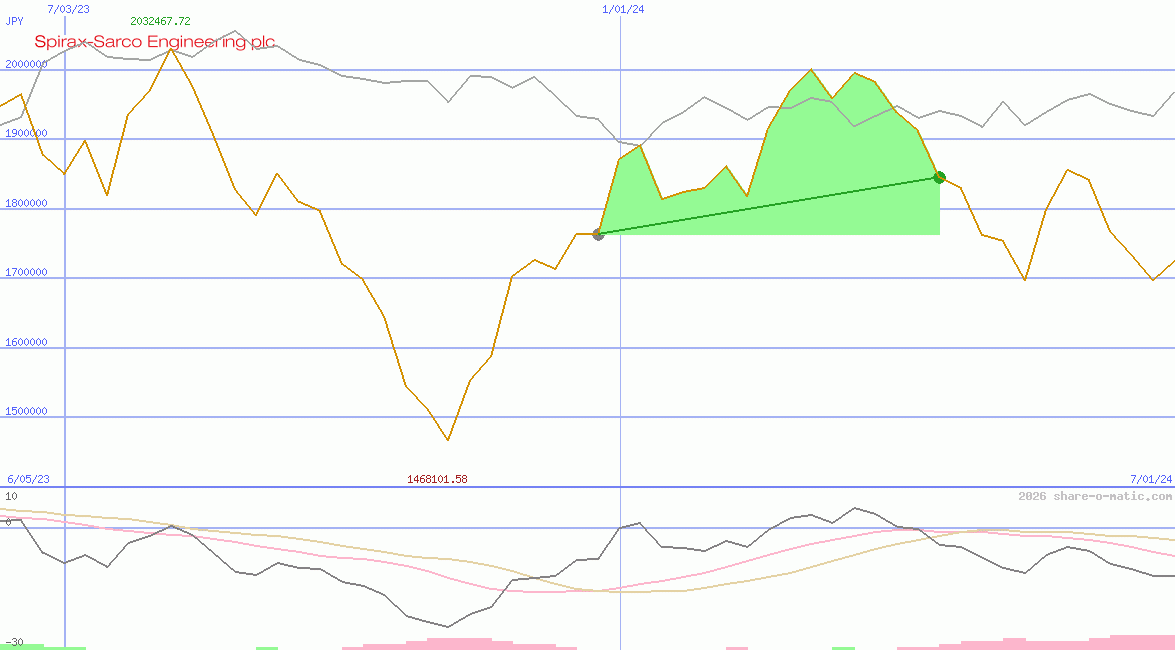Click the 1500000 axis label
The width and height of the screenshot is (1175, 650).
26,411
